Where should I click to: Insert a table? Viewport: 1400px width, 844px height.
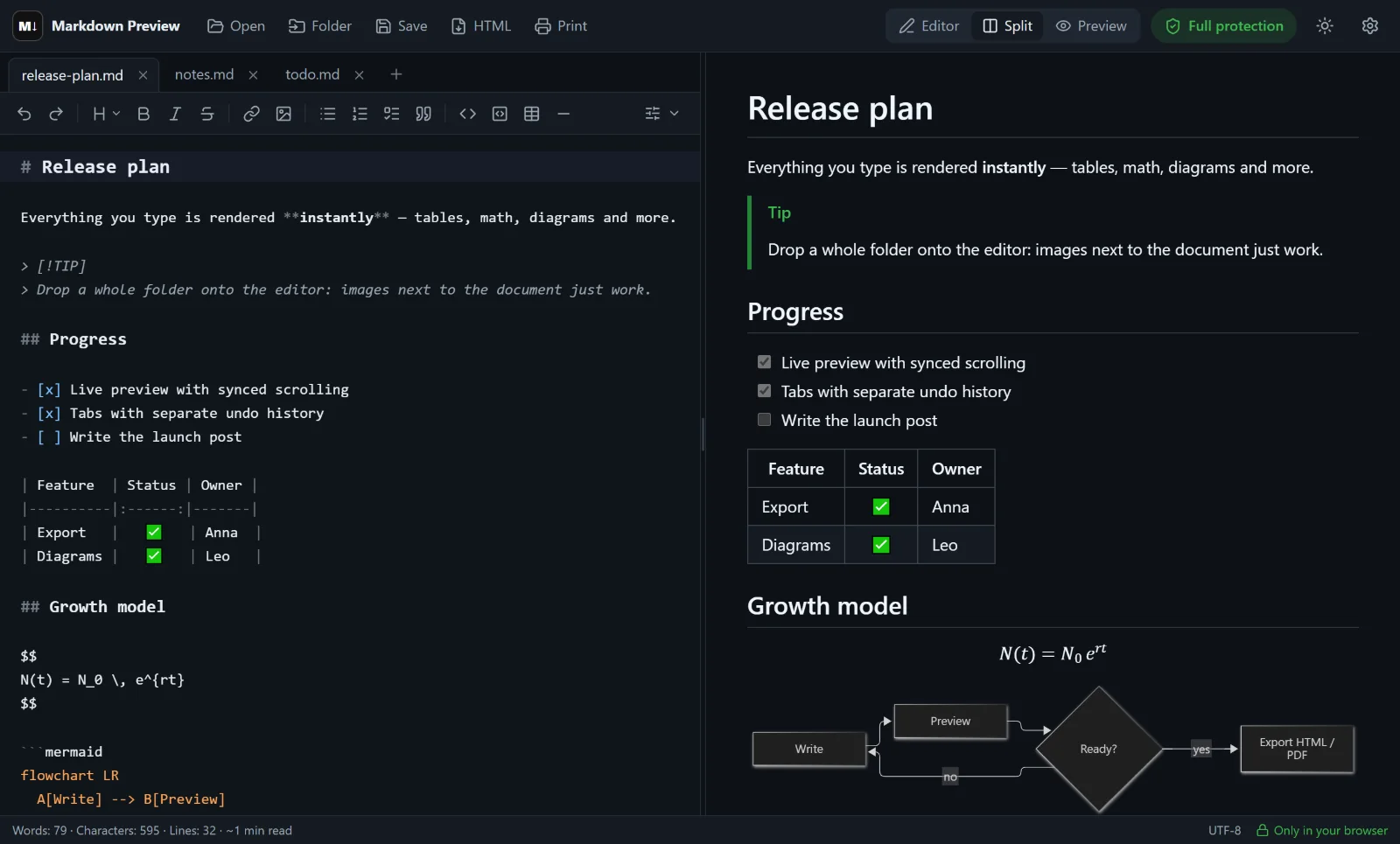pyautogui.click(x=531, y=114)
